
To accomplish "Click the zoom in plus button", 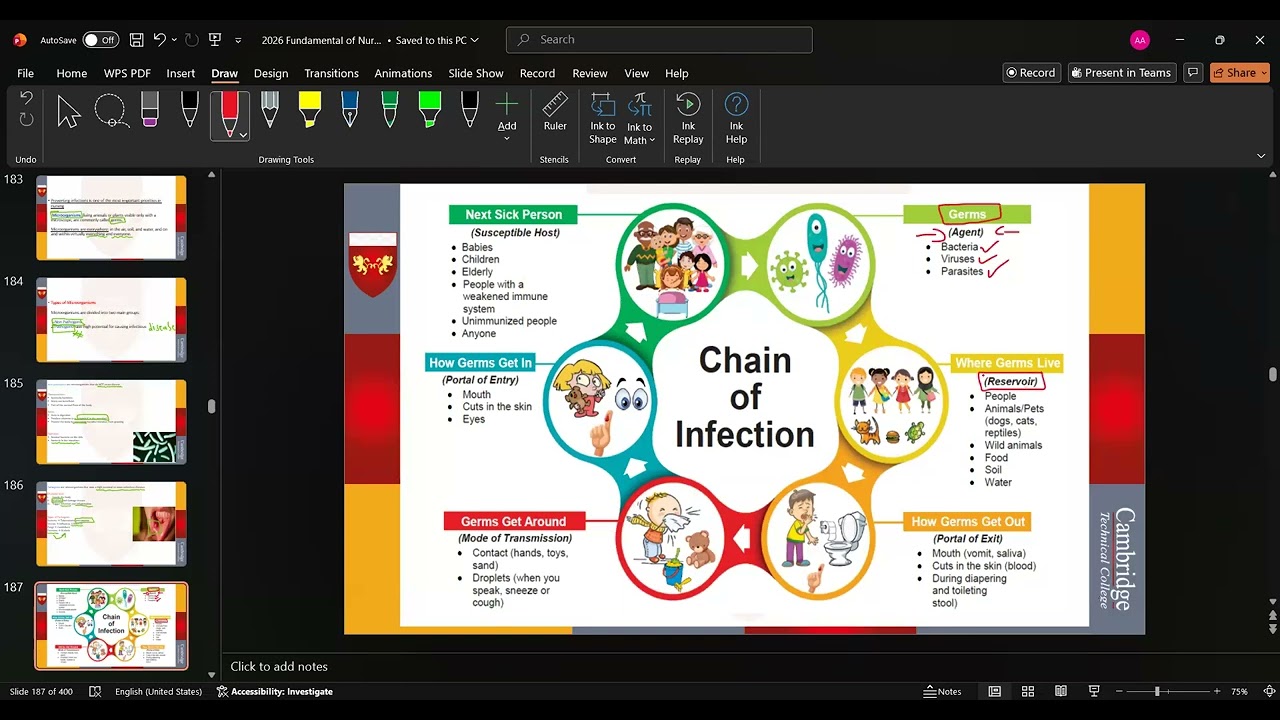I will tap(1217, 691).
